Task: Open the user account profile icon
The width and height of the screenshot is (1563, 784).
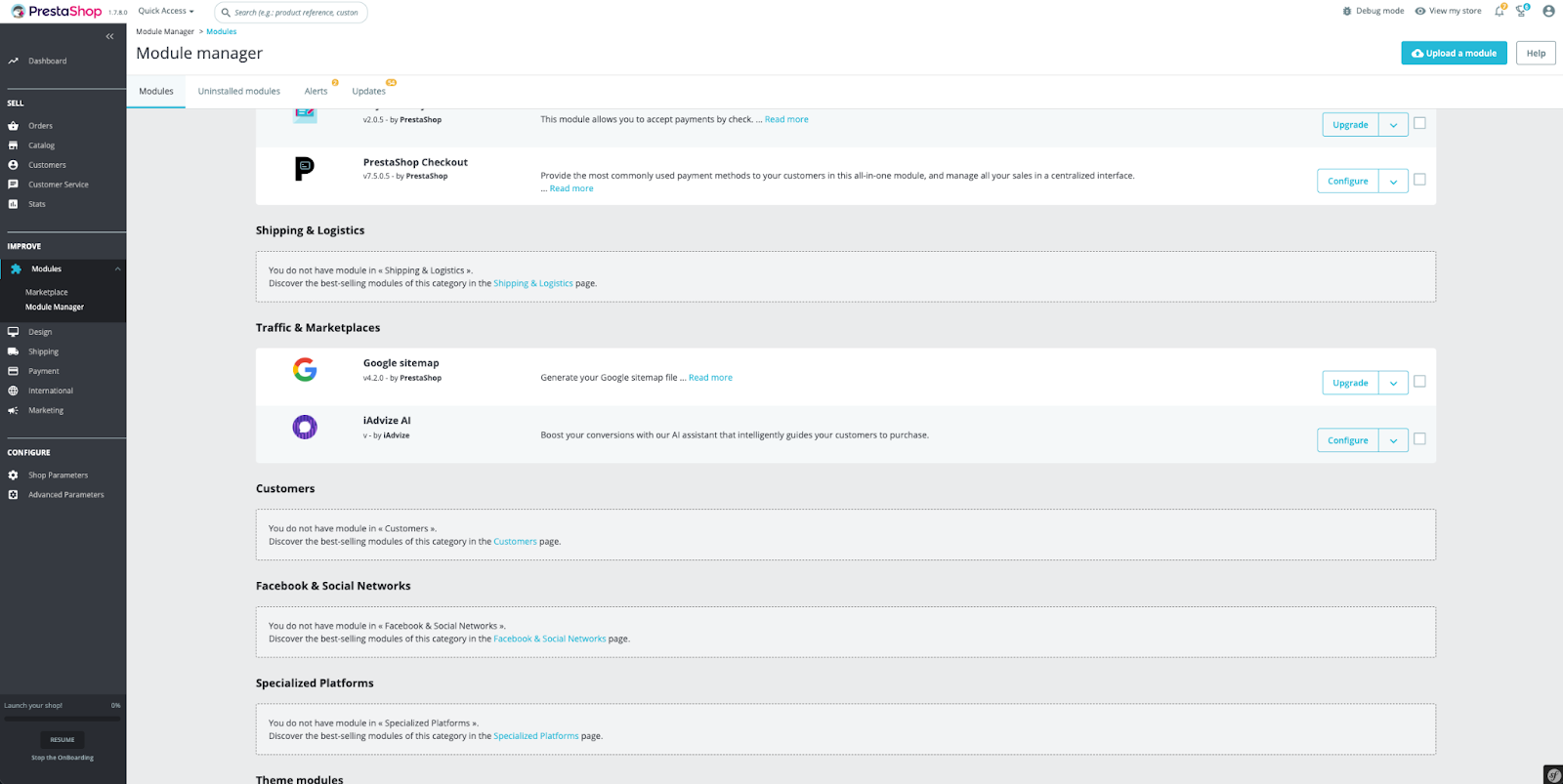Action: (1548, 12)
